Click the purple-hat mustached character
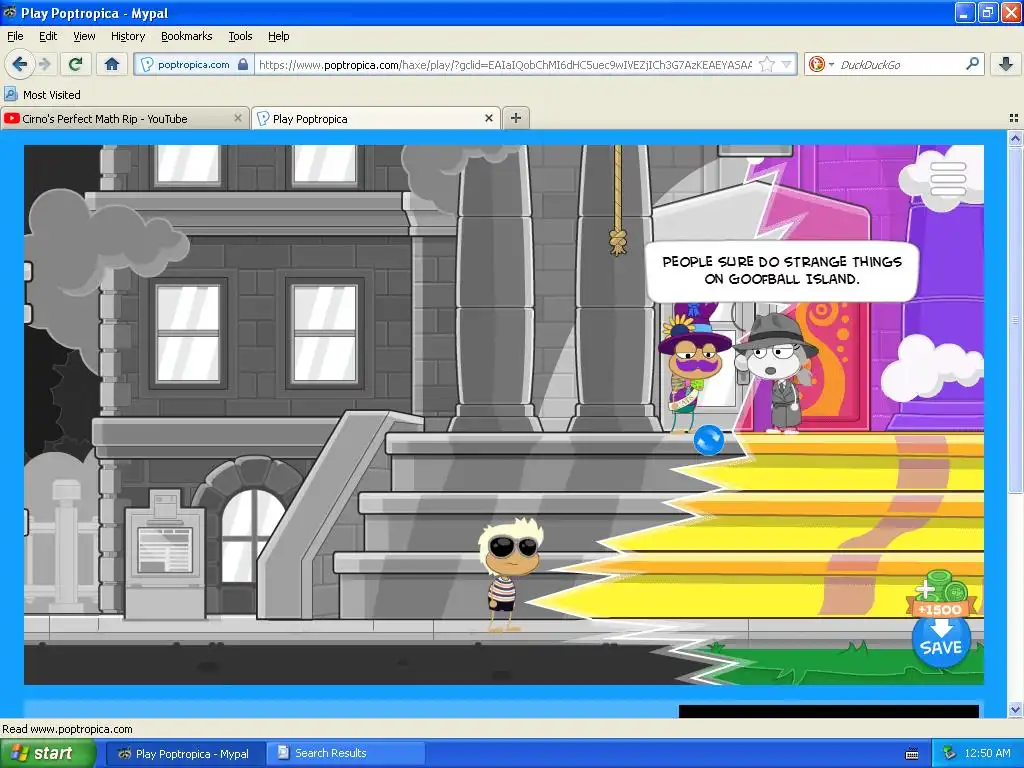1024x768 pixels. coord(693,367)
